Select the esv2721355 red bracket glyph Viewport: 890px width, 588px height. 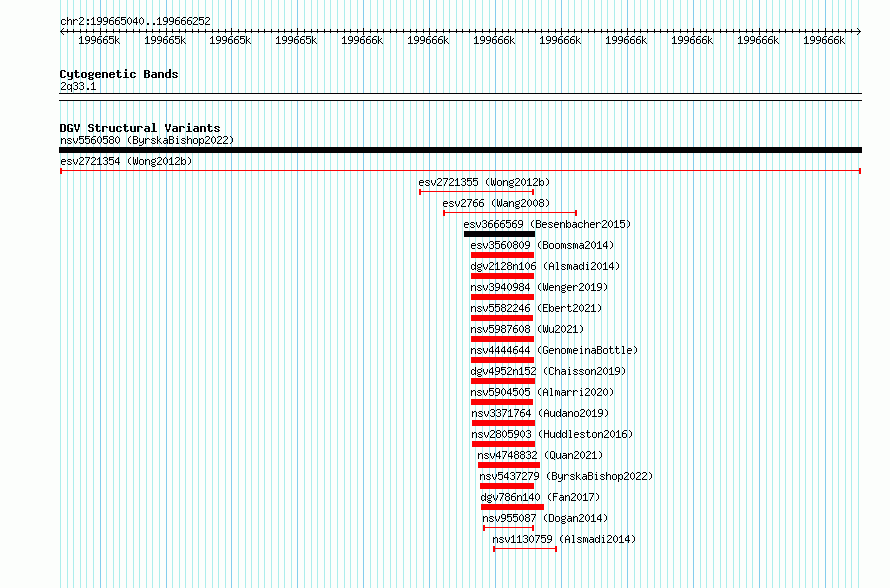click(x=477, y=192)
